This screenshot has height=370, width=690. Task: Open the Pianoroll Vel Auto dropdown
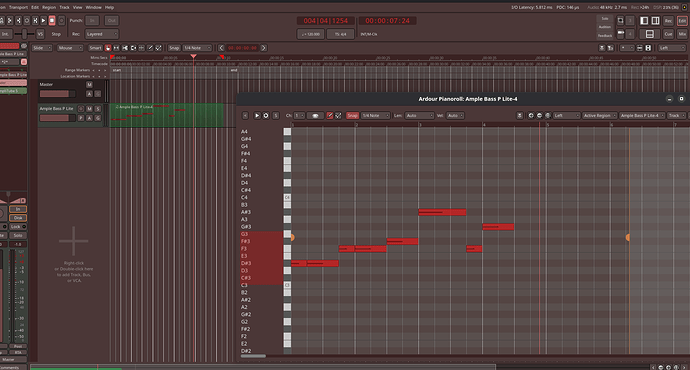click(x=455, y=116)
